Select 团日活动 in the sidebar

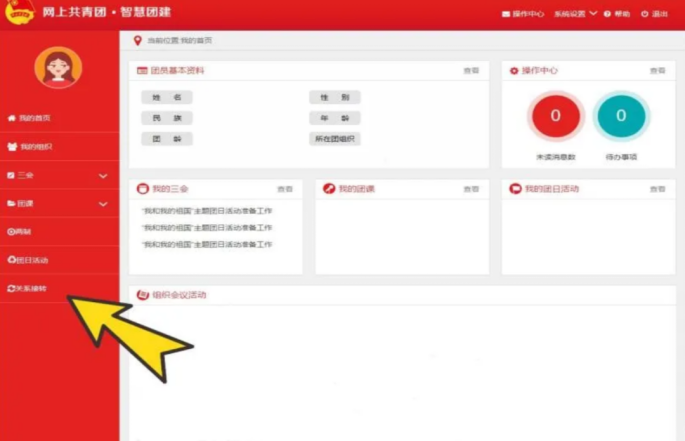point(30,260)
